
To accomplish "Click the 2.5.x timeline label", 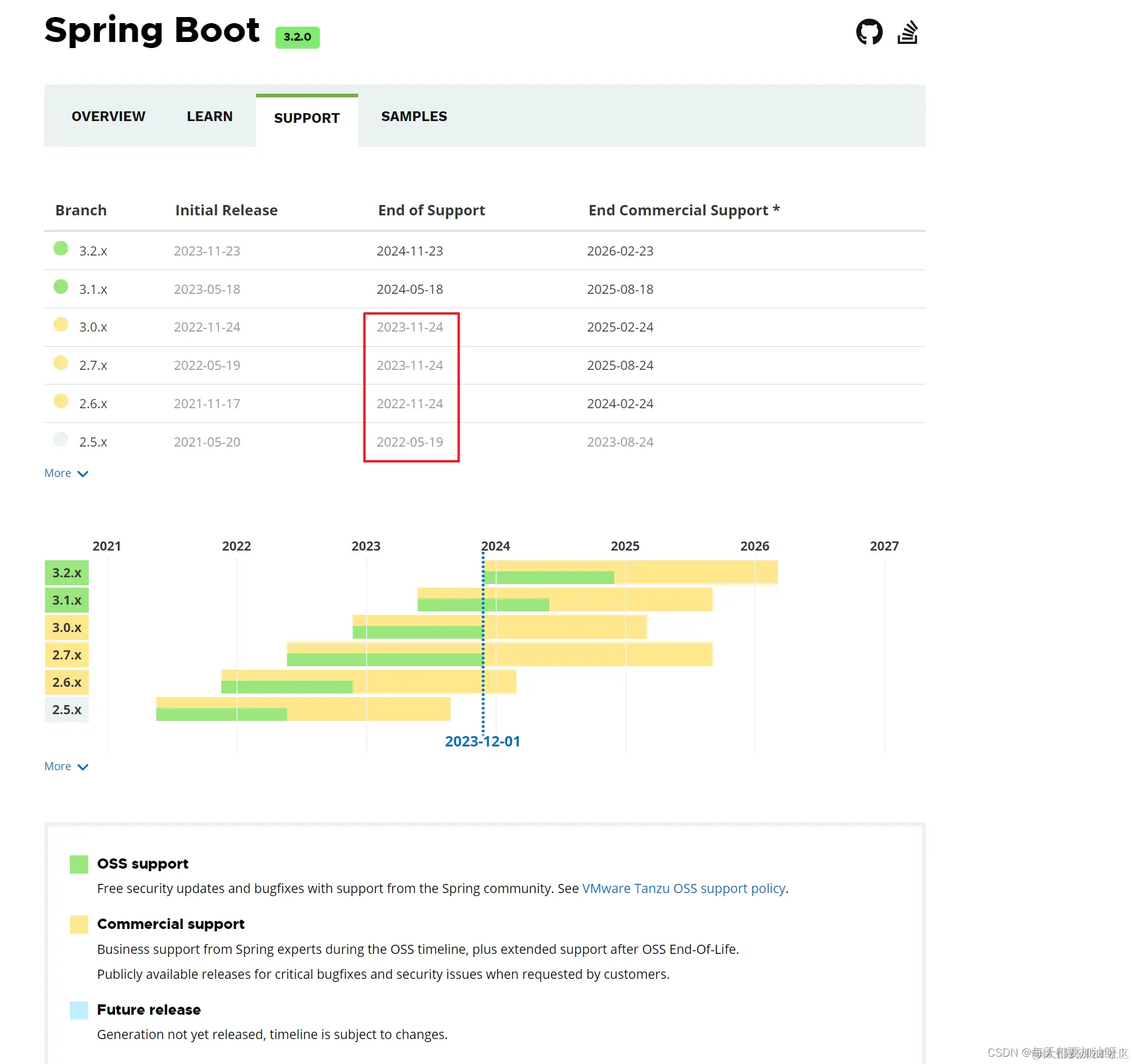I will 67,709.
